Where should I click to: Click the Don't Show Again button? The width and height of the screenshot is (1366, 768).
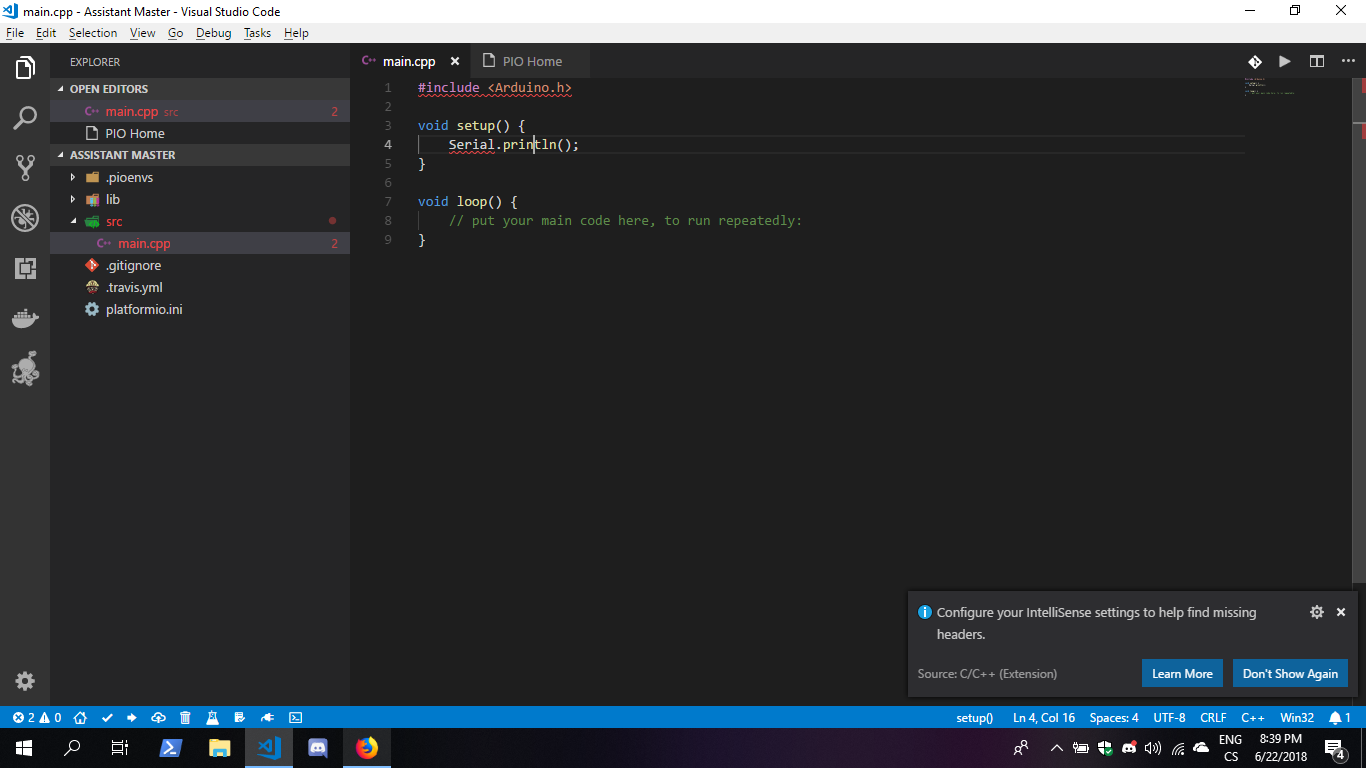point(1290,673)
